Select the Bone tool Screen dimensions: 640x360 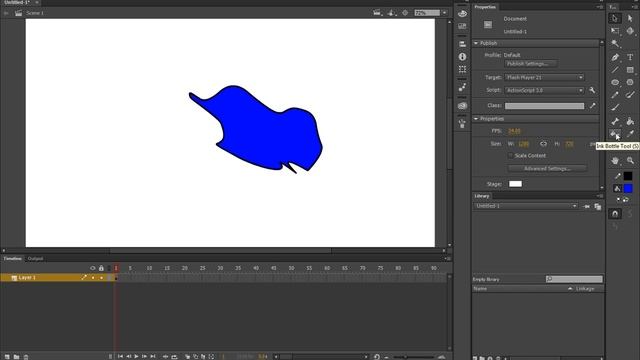tap(615, 121)
